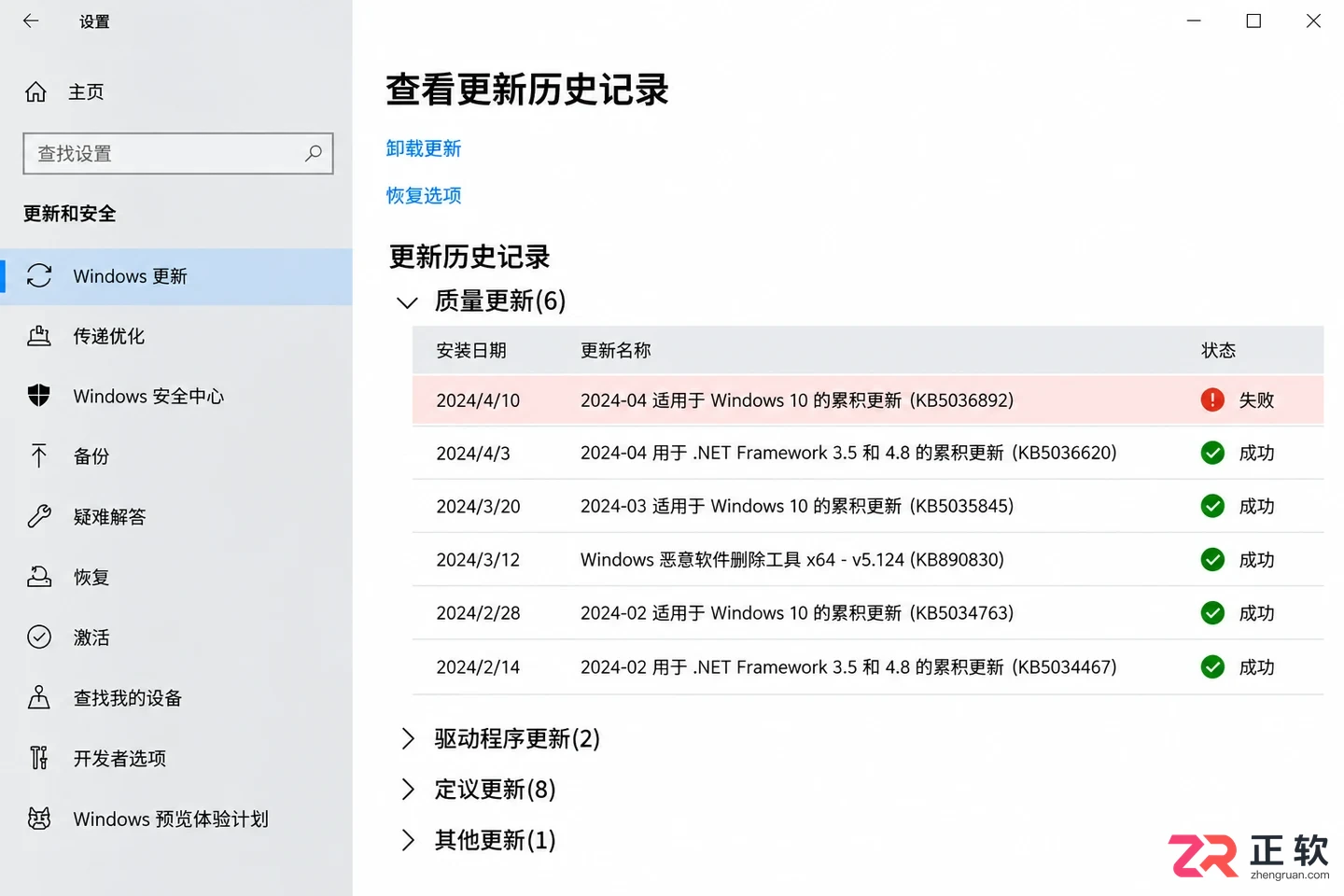The width and height of the screenshot is (1344, 896).
Task: Open the KB5036620 .NET Framework update link
Action: (848, 453)
